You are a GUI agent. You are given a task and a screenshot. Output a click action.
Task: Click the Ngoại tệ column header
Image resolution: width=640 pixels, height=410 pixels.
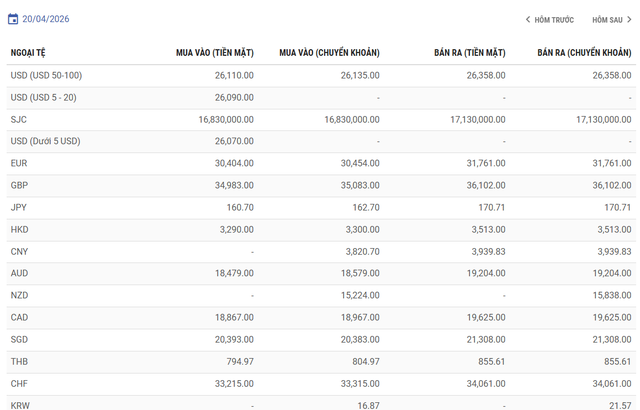pyautogui.click(x=28, y=53)
